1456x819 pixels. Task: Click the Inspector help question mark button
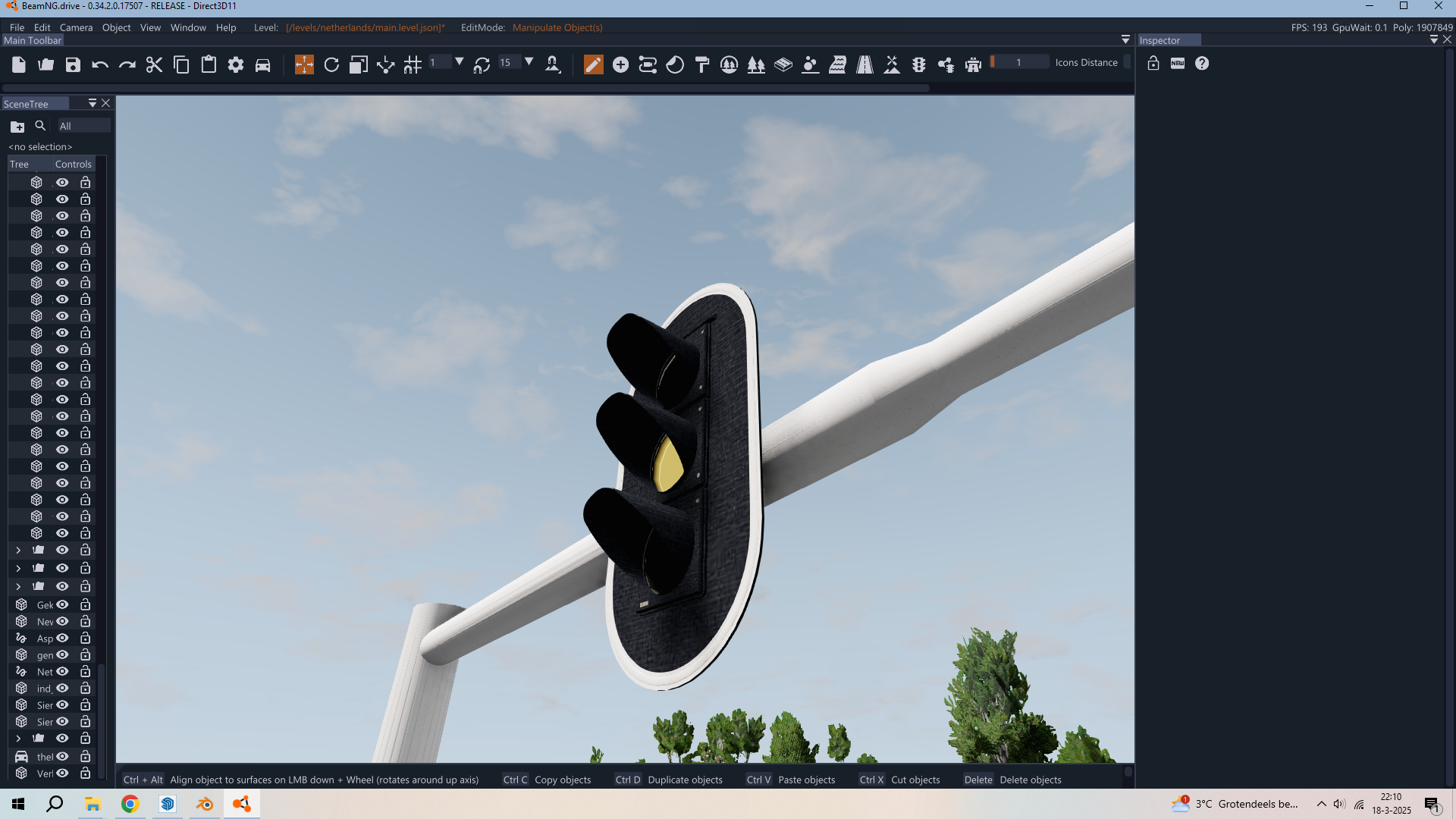click(1202, 64)
